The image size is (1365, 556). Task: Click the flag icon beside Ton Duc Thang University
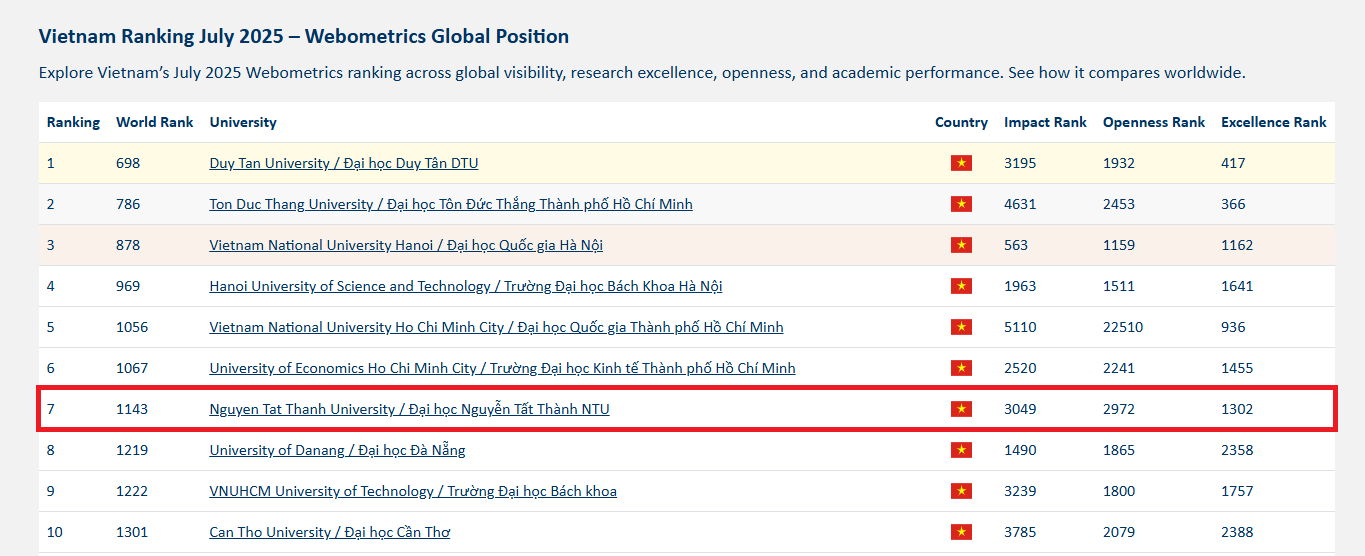(961, 204)
